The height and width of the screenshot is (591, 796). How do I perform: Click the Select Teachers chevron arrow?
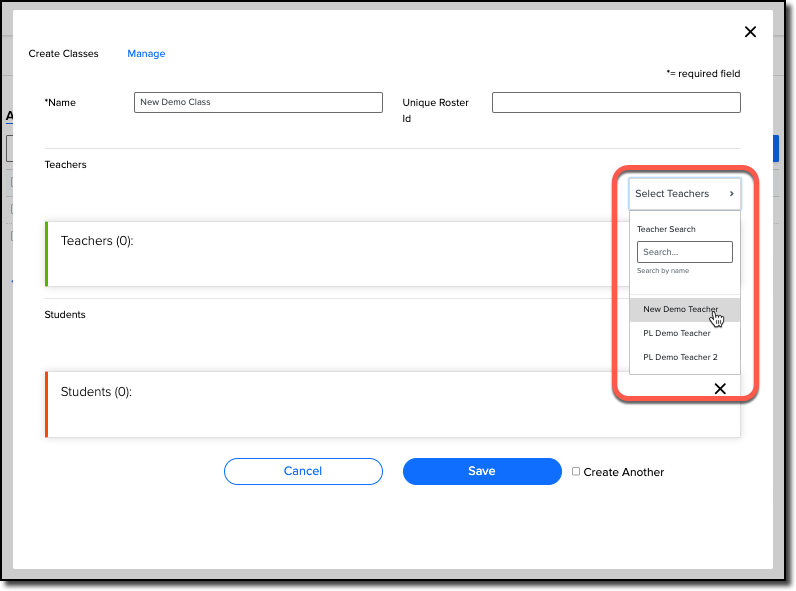(x=732, y=193)
